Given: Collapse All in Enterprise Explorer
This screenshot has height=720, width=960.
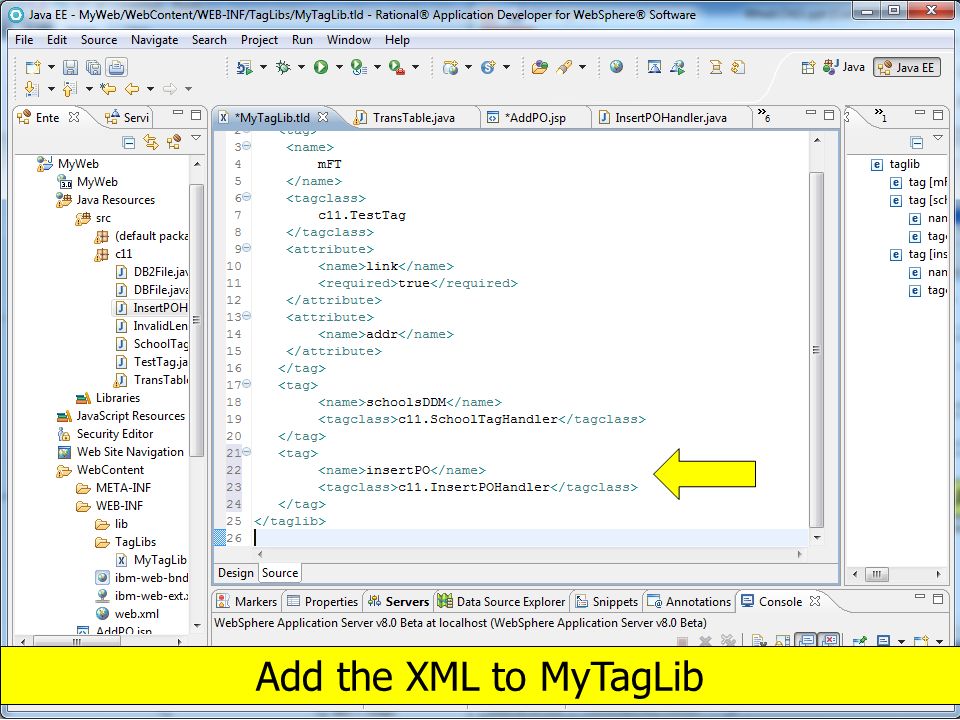Looking at the screenshot, I should [129, 143].
